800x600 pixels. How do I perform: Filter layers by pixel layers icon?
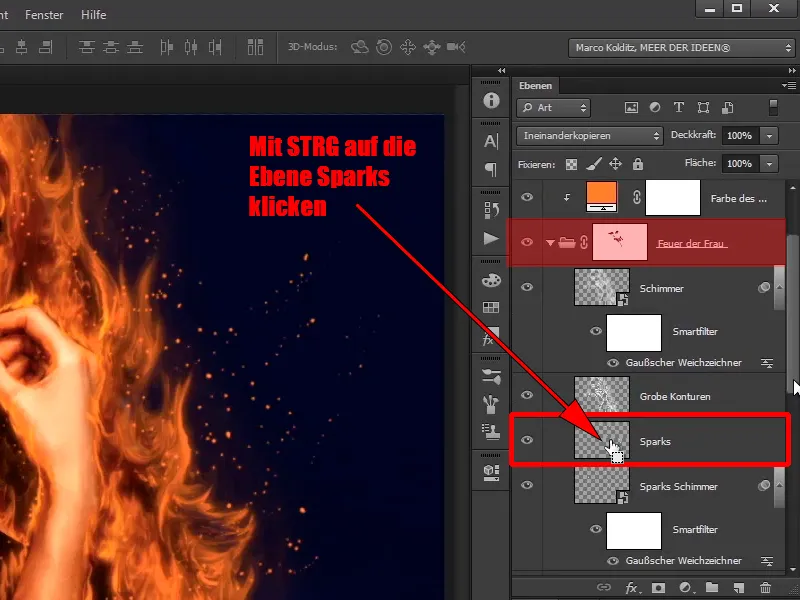pyautogui.click(x=631, y=108)
